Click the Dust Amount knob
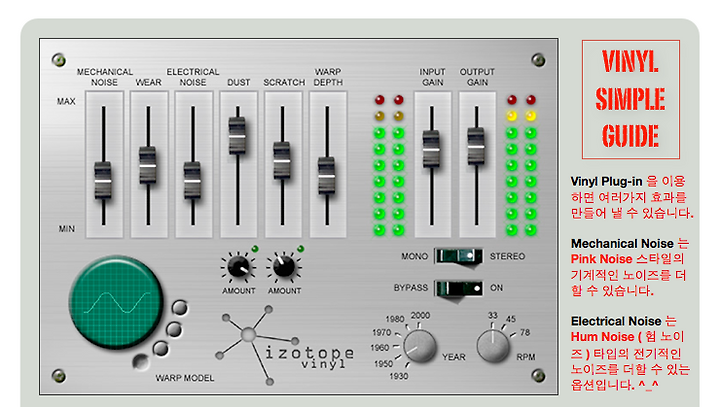Viewport: 720px width, 407px height. click(239, 267)
